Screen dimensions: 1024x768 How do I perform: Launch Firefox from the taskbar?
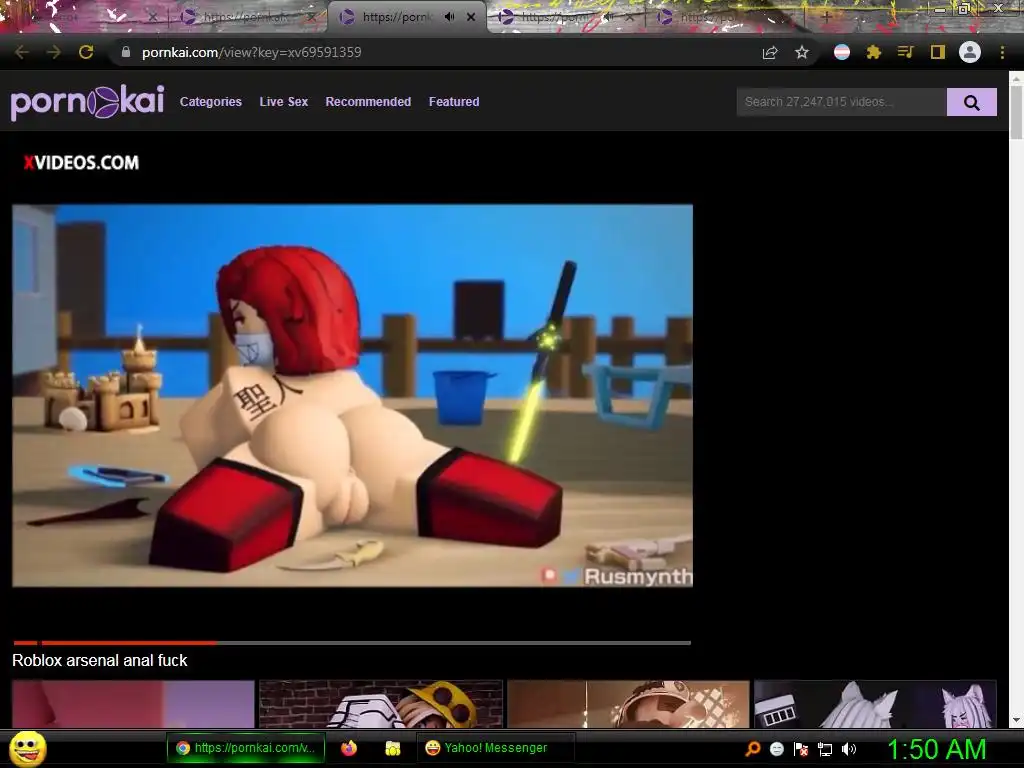point(349,748)
